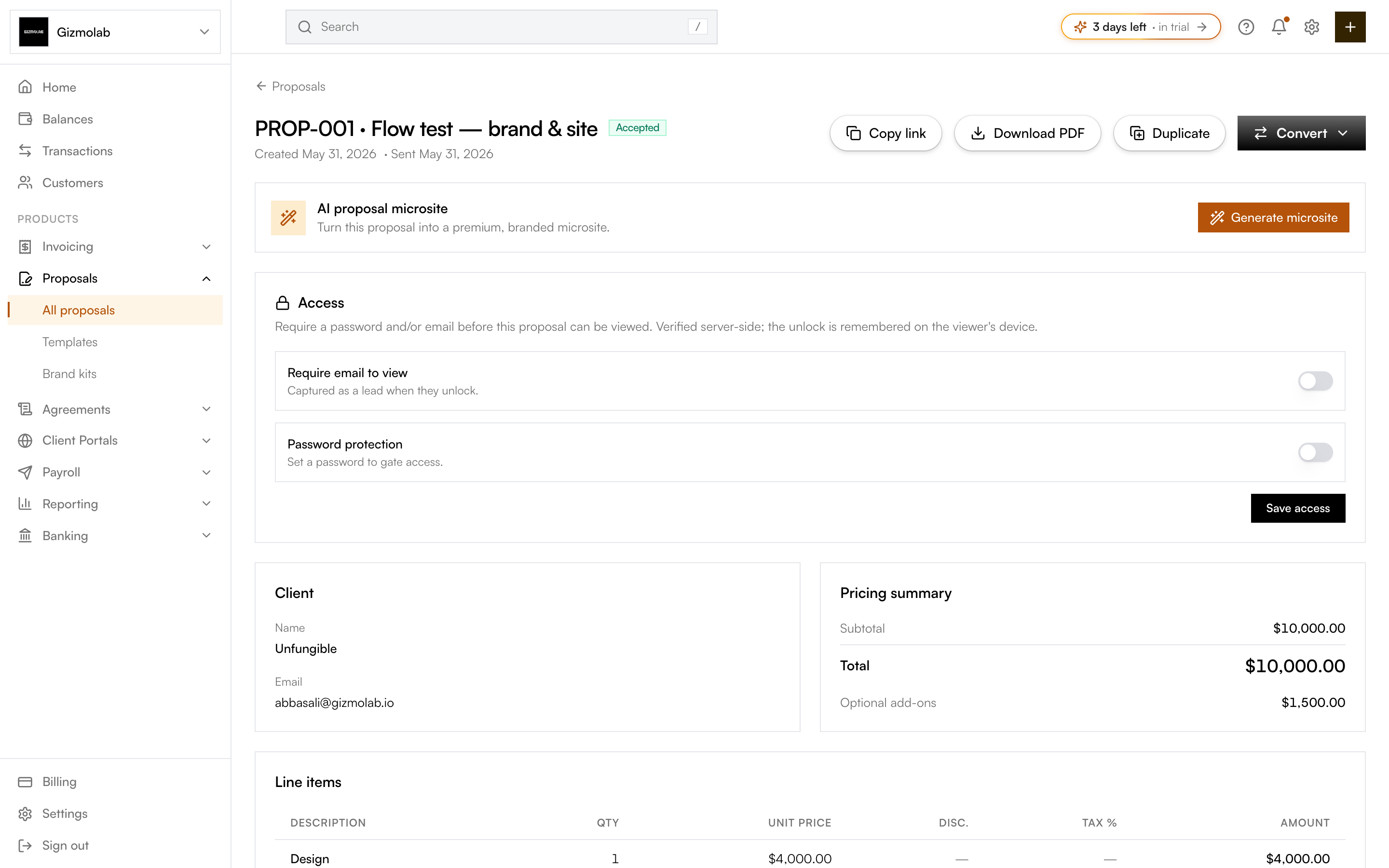Expand the Banking section chevron
This screenshot has height=868, width=1389.
[206, 535]
